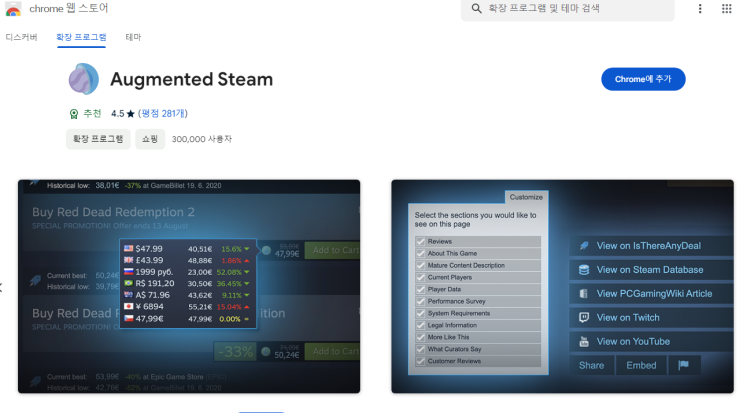Open the 테마 tab
743x413 pixels.
(133, 37)
